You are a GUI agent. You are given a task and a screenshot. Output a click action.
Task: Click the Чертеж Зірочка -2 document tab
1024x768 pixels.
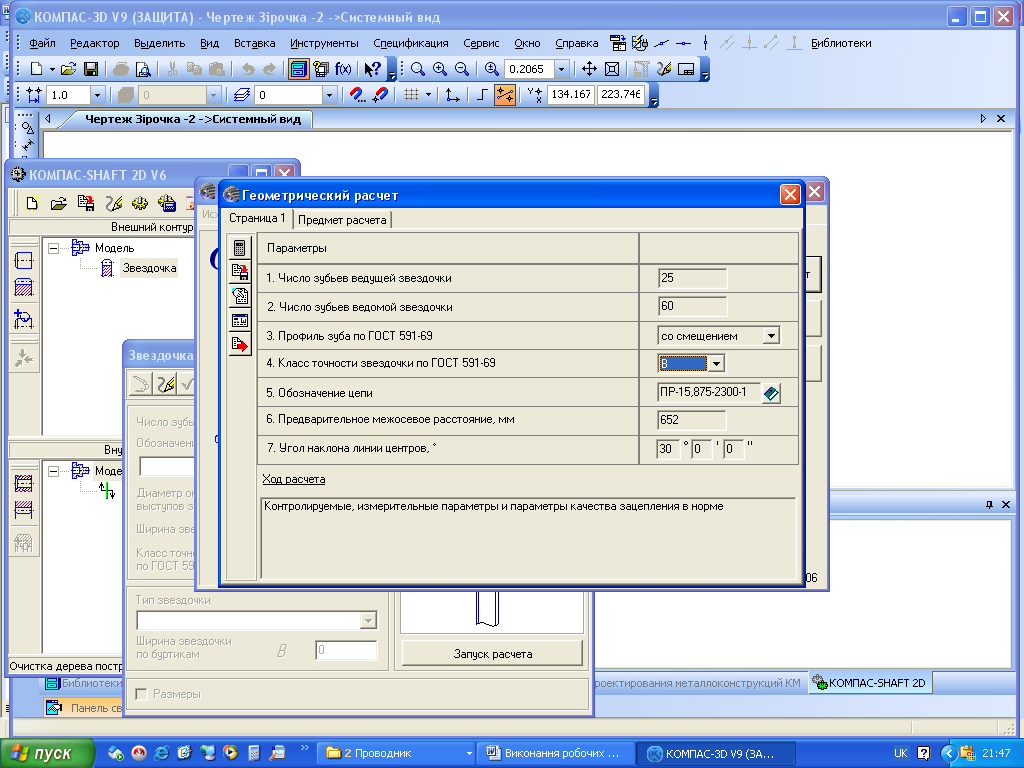(193, 119)
